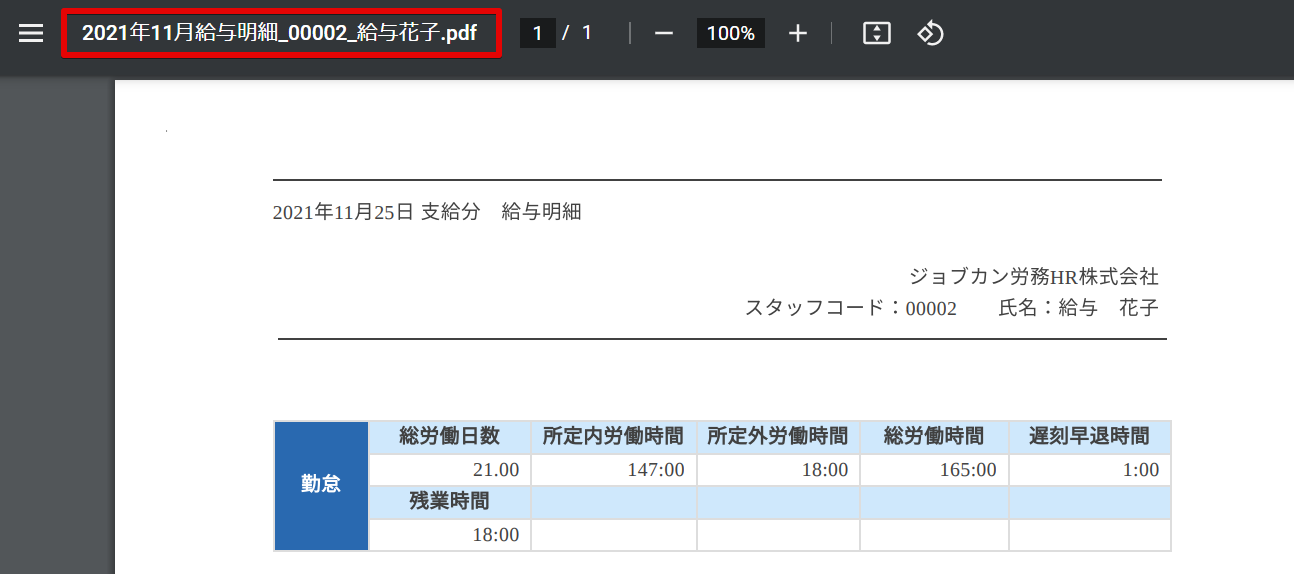Click the 給与明細 heading text
Viewport: 1294px width, 574px height.
pyautogui.click(x=541, y=212)
